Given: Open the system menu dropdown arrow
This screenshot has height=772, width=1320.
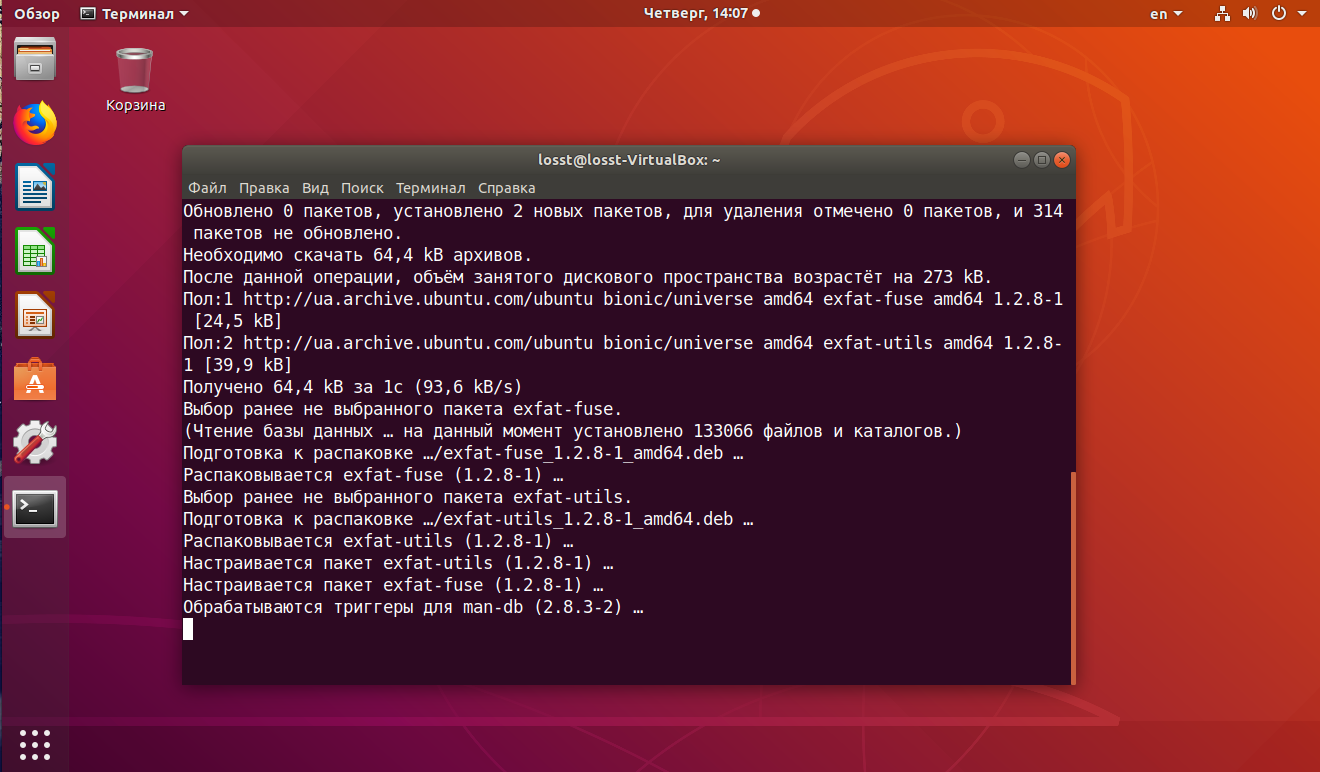Looking at the screenshot, I should tap(1301, 14).
